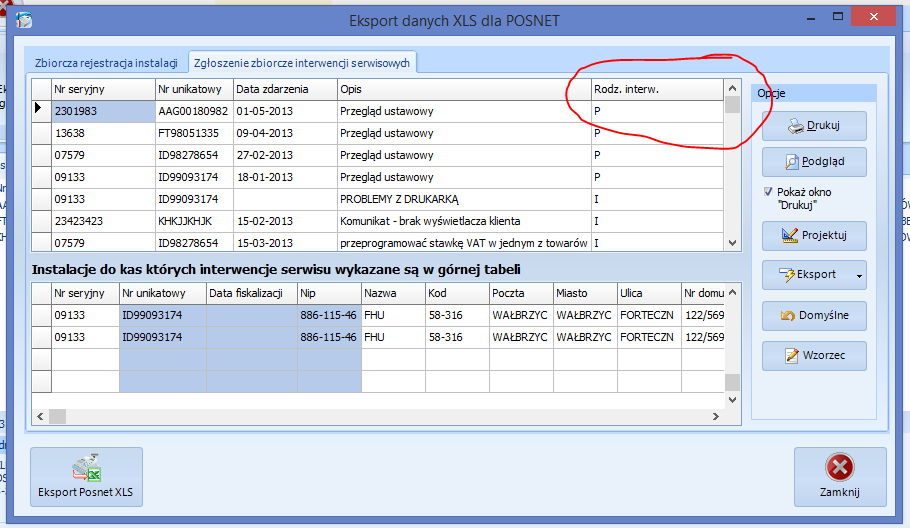Screen dimensions: 910x528
Task: Open the Eksport button dropdown arrow
Action: click(x=860, y=276)
